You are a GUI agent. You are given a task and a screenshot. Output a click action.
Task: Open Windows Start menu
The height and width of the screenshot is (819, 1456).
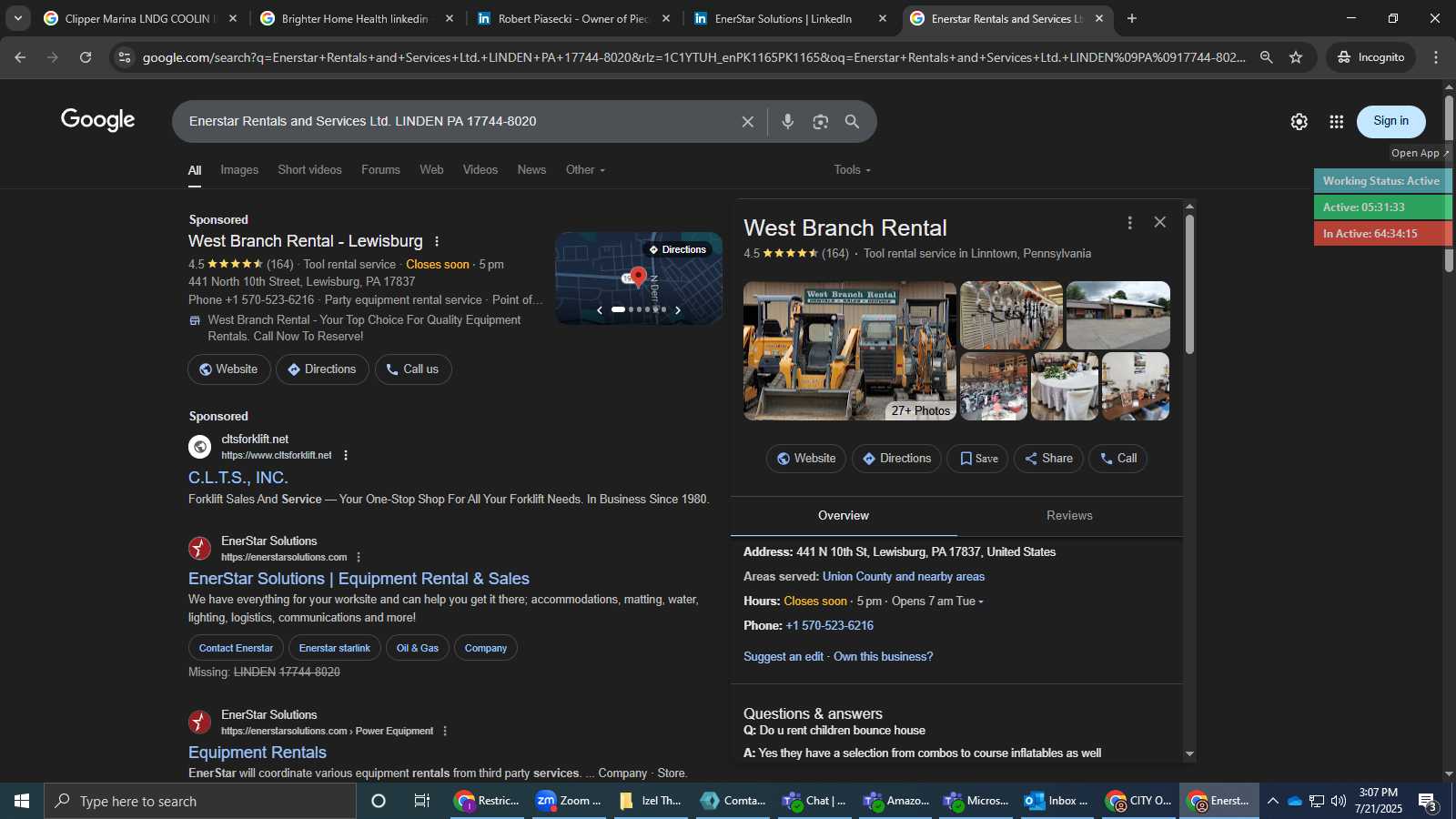(x=22, y=801)
